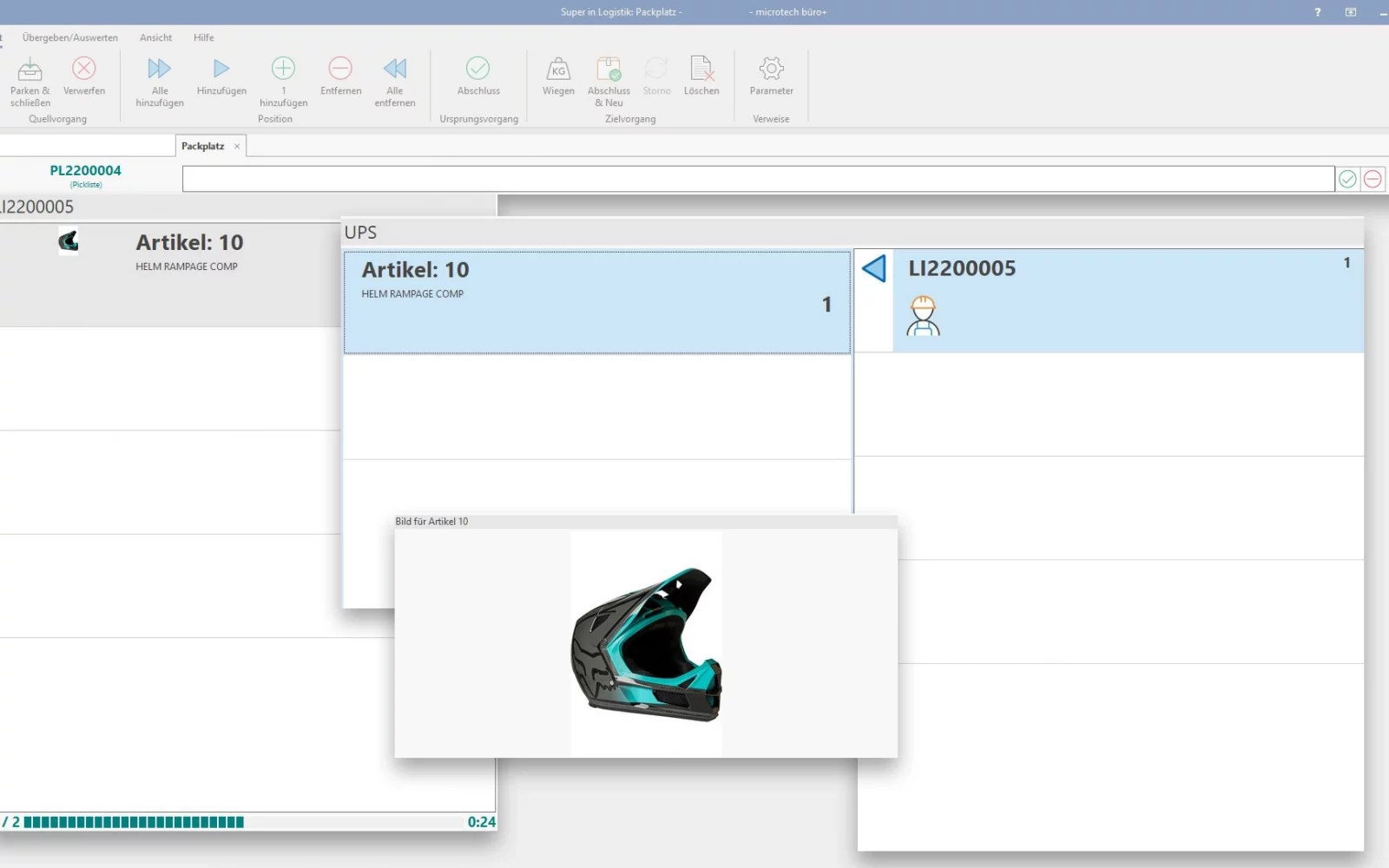Open the Übergeben/Auswerten menu
Image resolution: width=1389 pixels, height=868 pixels.
[x=70, y=38]
